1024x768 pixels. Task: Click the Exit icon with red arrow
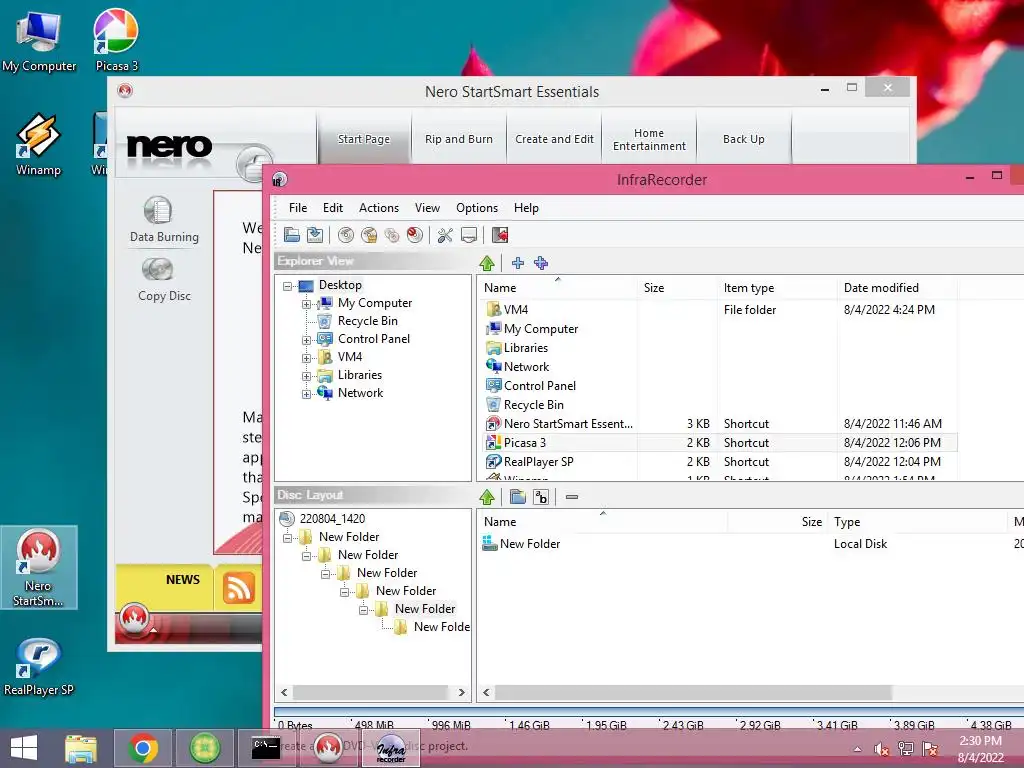[x=500, y=235]
